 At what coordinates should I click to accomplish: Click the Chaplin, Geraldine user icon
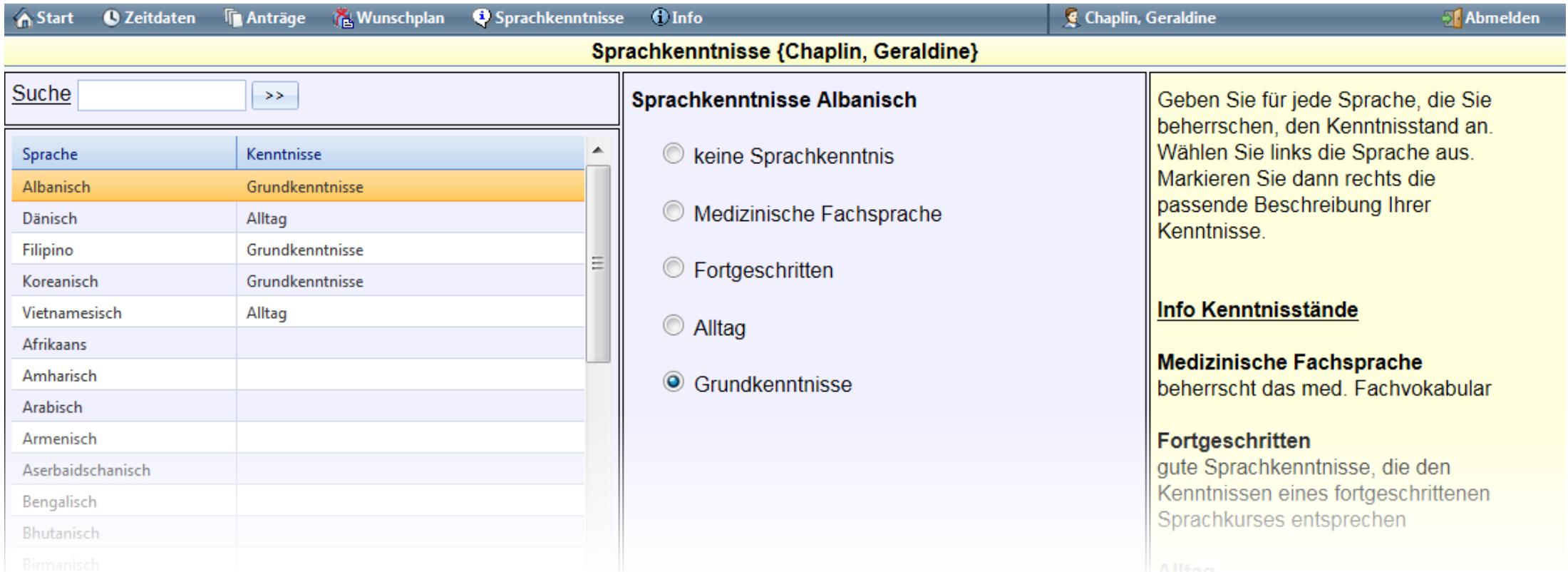(x=1071, y=19)
